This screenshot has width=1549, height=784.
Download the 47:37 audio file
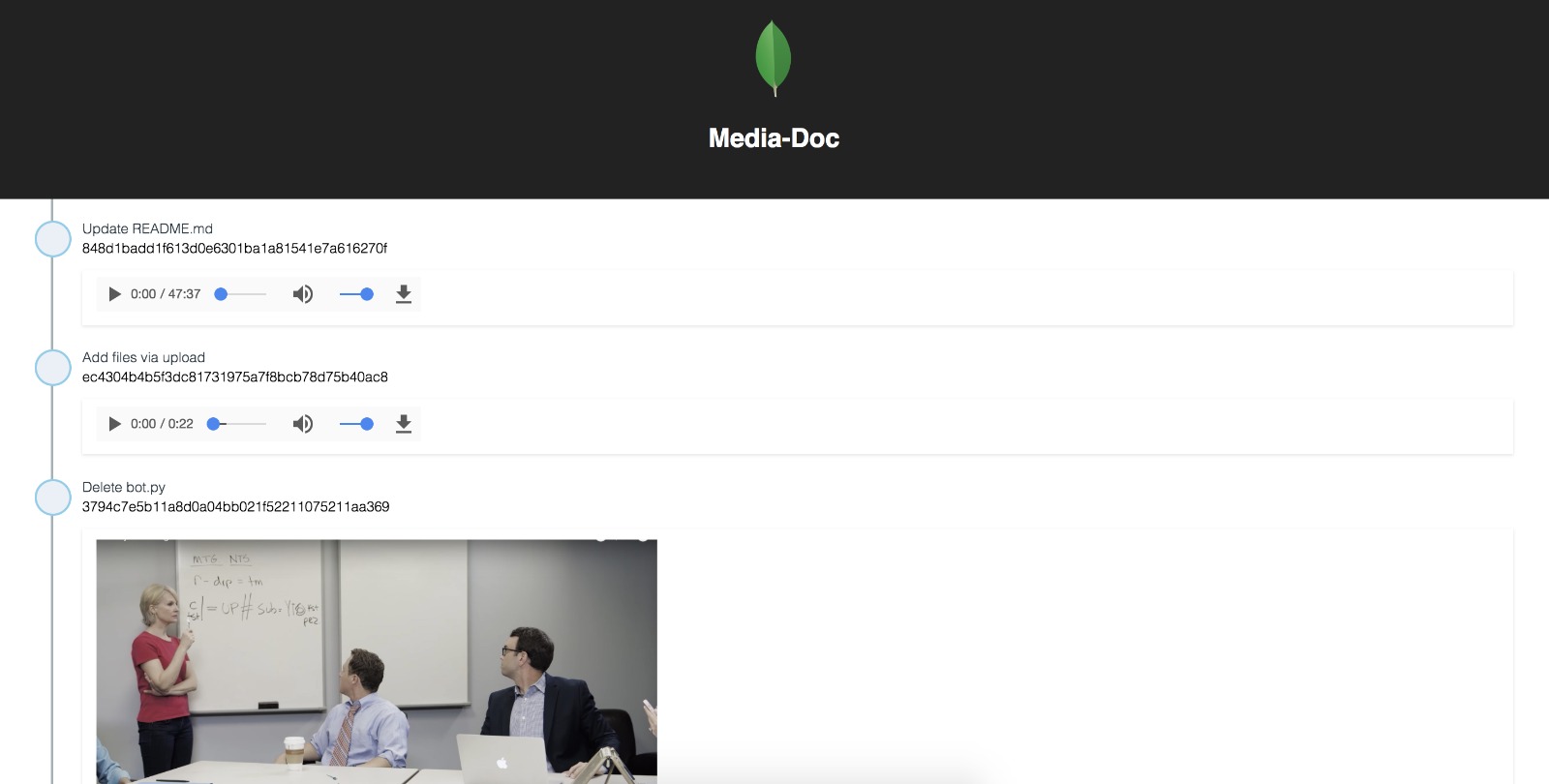click(x=404, y=294)
